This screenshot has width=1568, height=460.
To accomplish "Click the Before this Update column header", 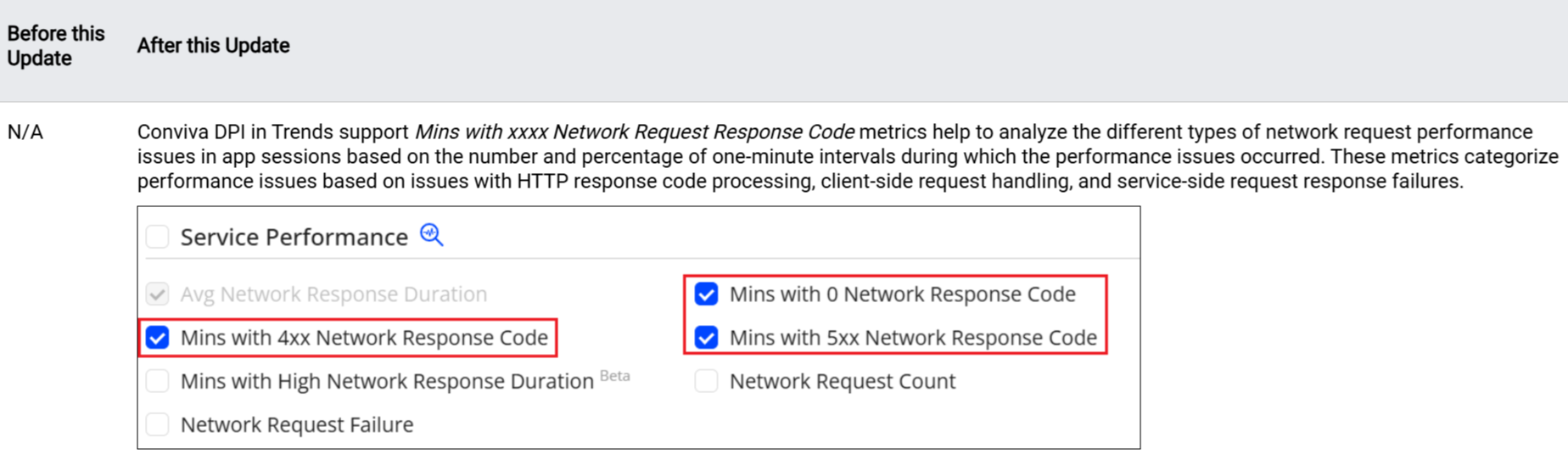I will tap(56, 46).
